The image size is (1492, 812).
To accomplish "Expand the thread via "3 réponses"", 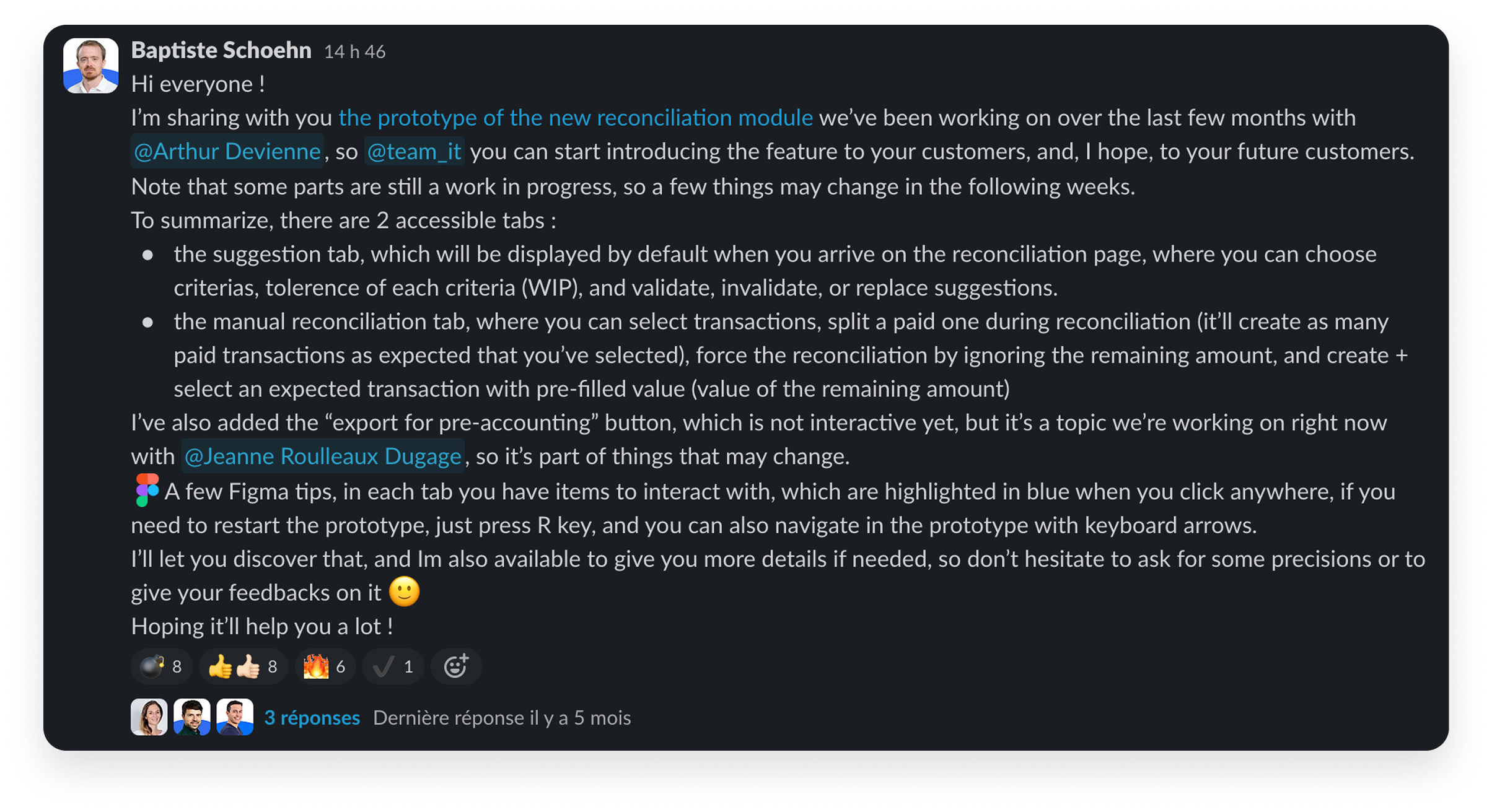I will point(312,718).
